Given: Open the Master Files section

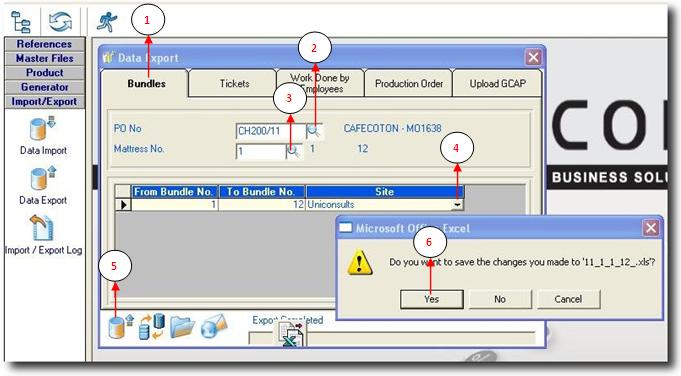Looking at the screenshot, I should point(44,59).
